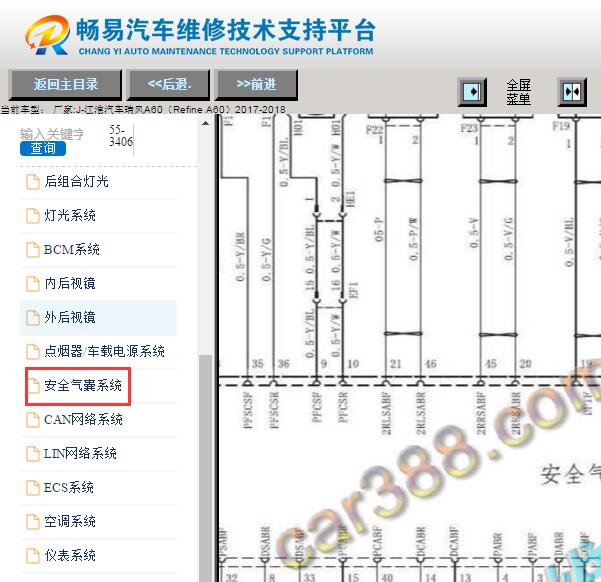Click the 0.5-Y/BR wire label
601x582 pixels.
[240, 256]
